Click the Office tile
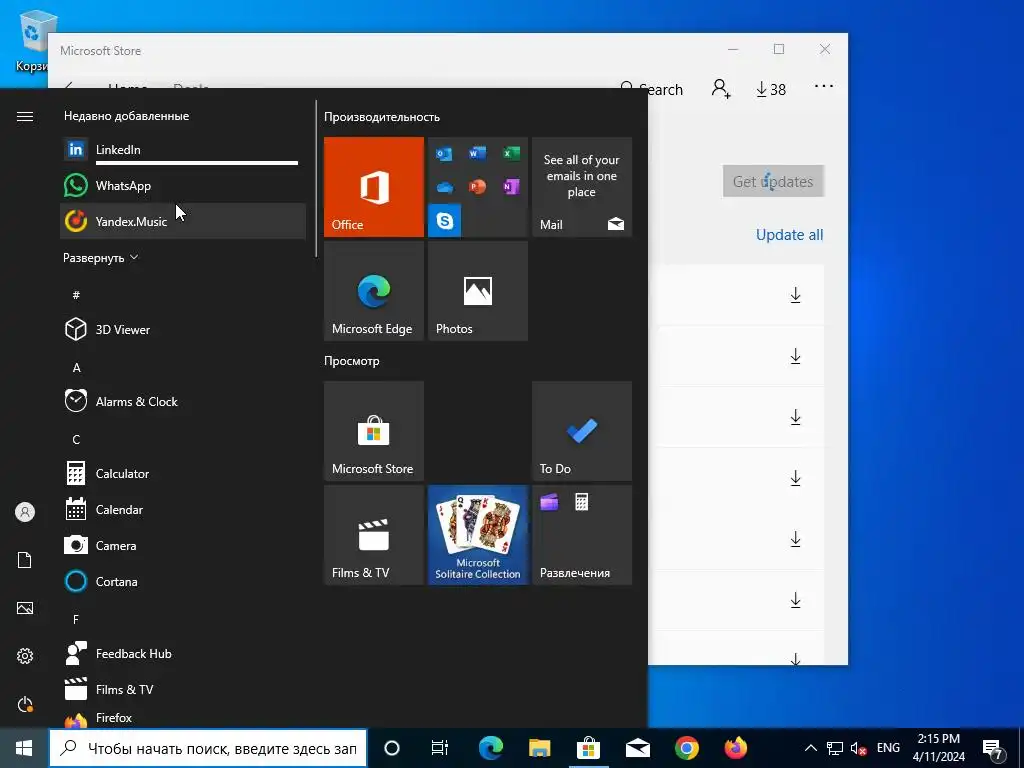The height and width of the screenshot is (768, 1024). pyautogui.click(x=374, y=187)
